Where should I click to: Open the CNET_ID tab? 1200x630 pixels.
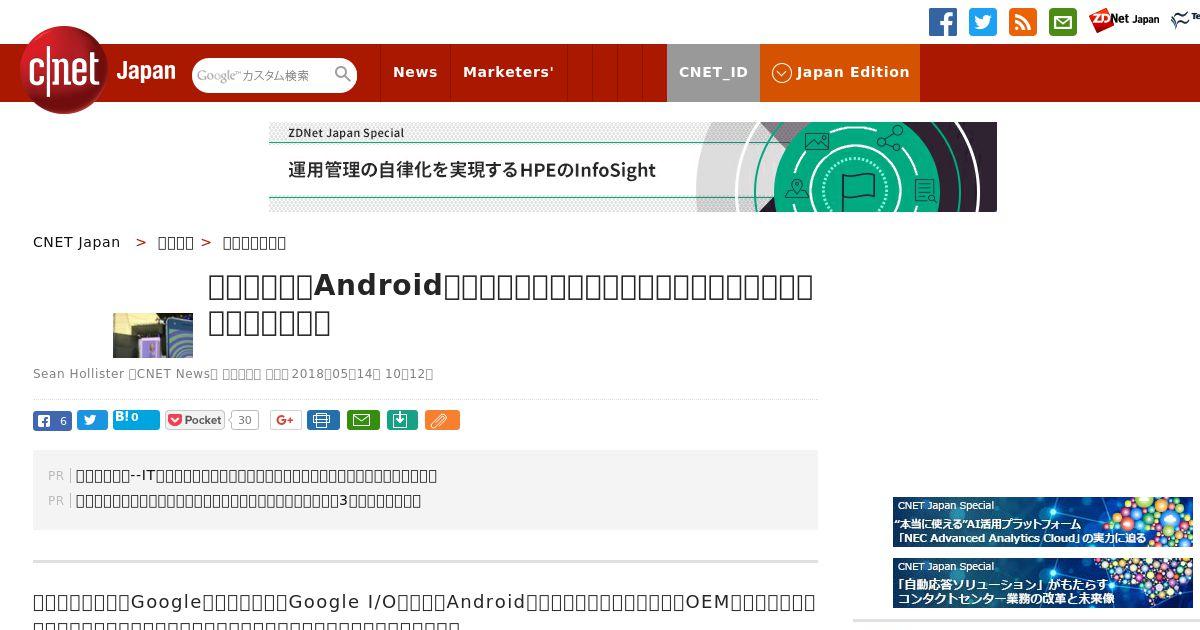pyautogui.click(x=713, y=72)
